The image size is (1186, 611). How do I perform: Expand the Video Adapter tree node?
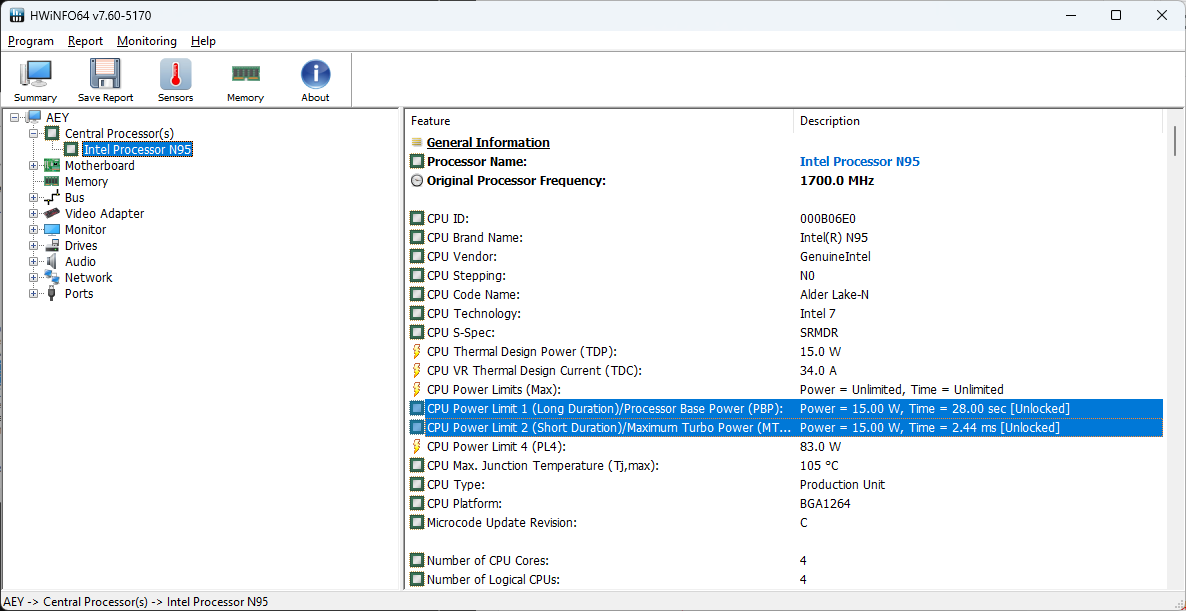click(x=33, y=214)
